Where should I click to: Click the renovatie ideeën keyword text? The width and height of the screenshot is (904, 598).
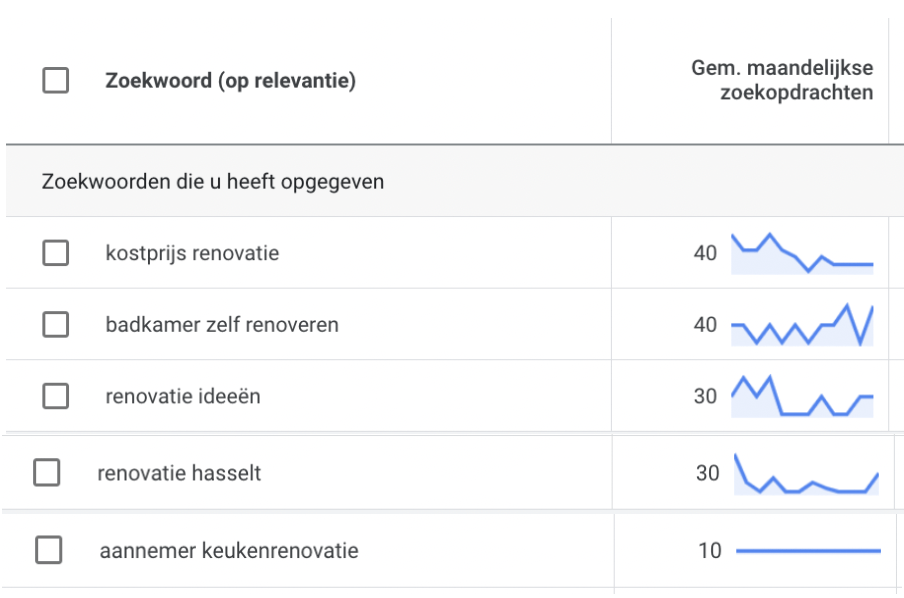click(x=183, y=396)
